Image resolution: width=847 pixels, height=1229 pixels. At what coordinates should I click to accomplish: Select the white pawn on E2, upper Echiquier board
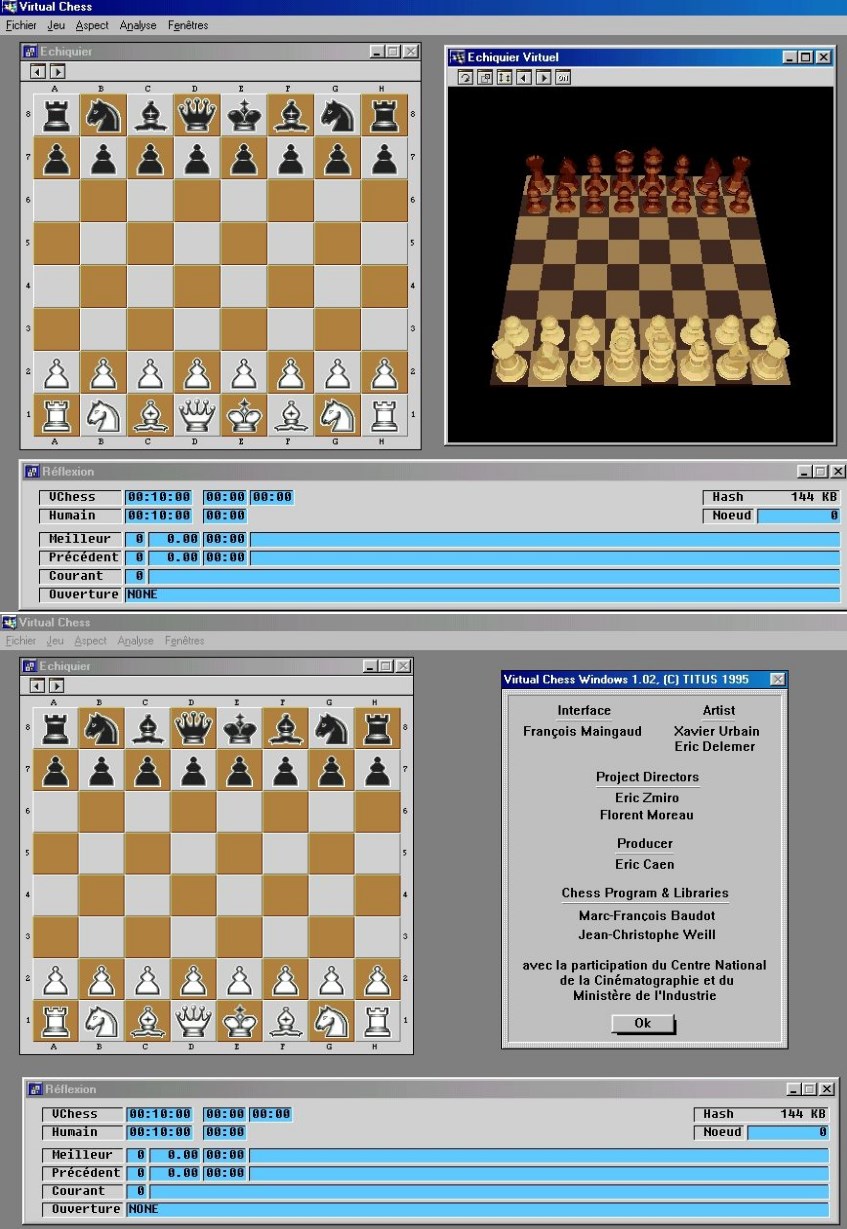click(243, 372)
